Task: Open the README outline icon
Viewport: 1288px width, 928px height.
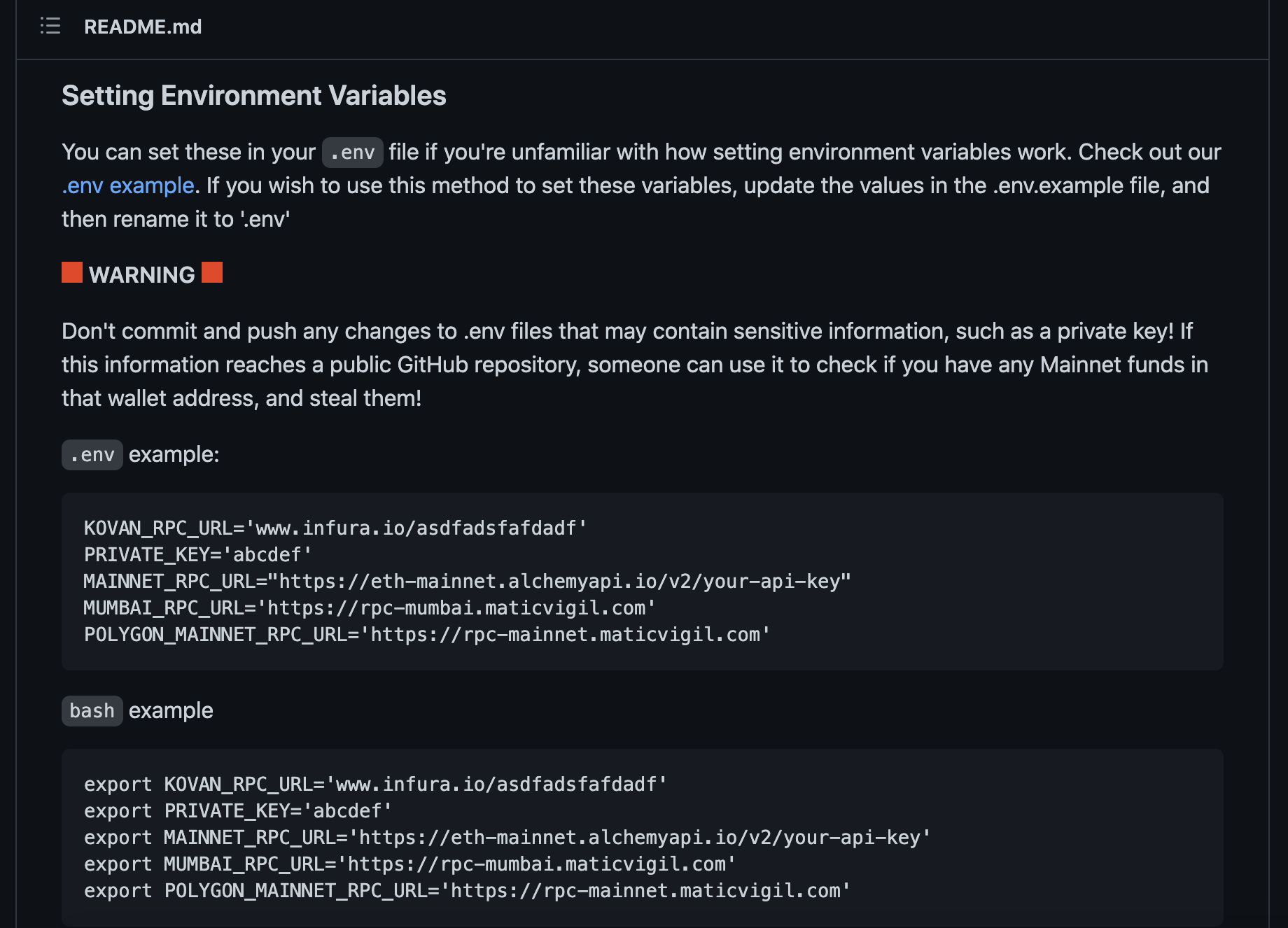Action: click(x=50, y=27)
